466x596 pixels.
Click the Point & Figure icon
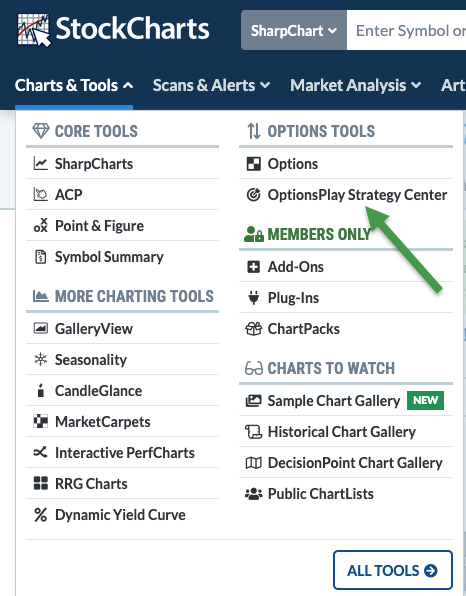(40, 225)
